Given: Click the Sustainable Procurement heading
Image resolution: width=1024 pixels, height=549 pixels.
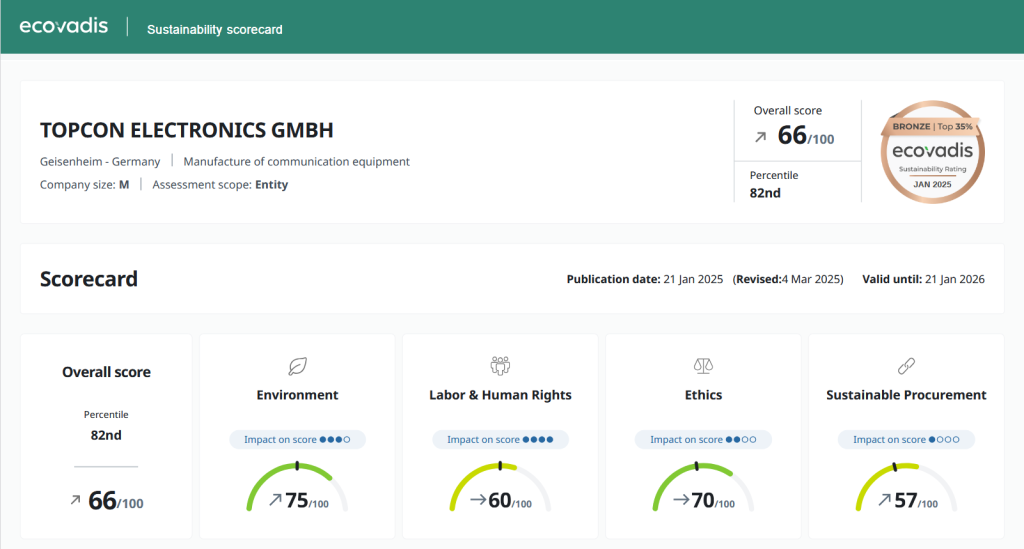Looking at the screenshot, I should tap(906, 395).
